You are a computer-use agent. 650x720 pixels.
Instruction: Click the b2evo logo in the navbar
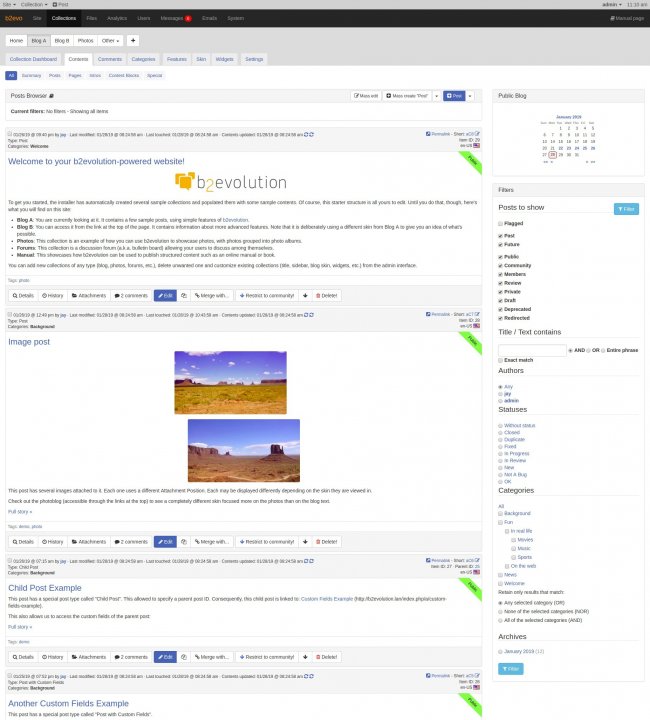(14, 18)
